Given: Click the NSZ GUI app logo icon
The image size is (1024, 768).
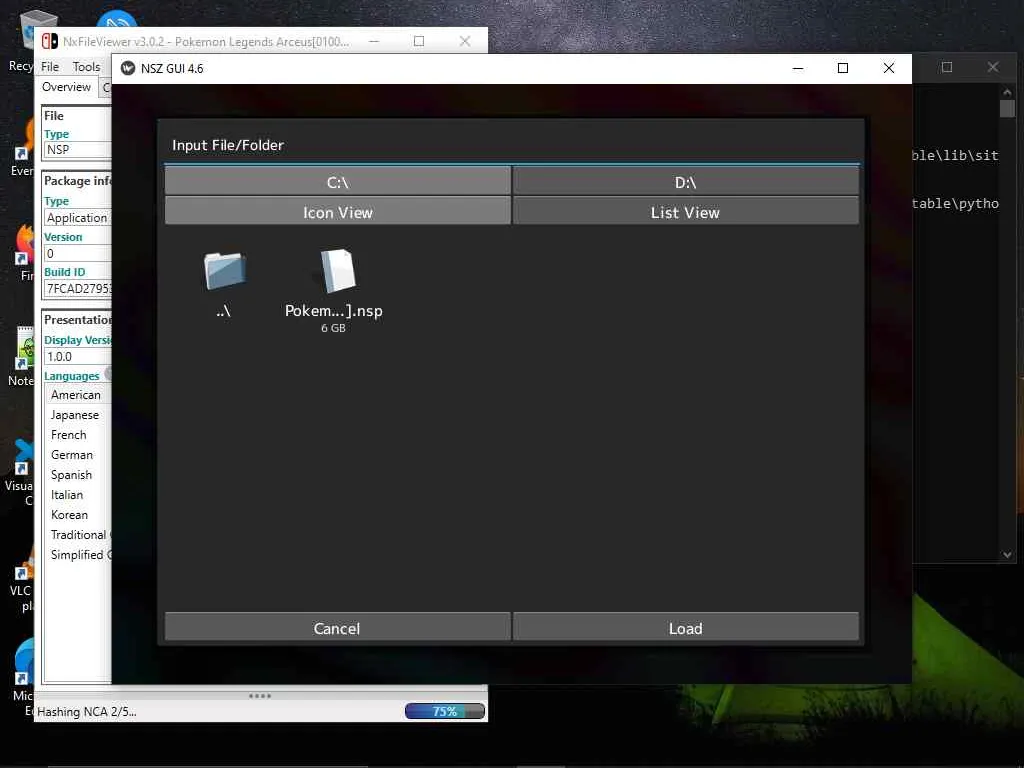Looking at the screenshot, I should coord(128,68).
